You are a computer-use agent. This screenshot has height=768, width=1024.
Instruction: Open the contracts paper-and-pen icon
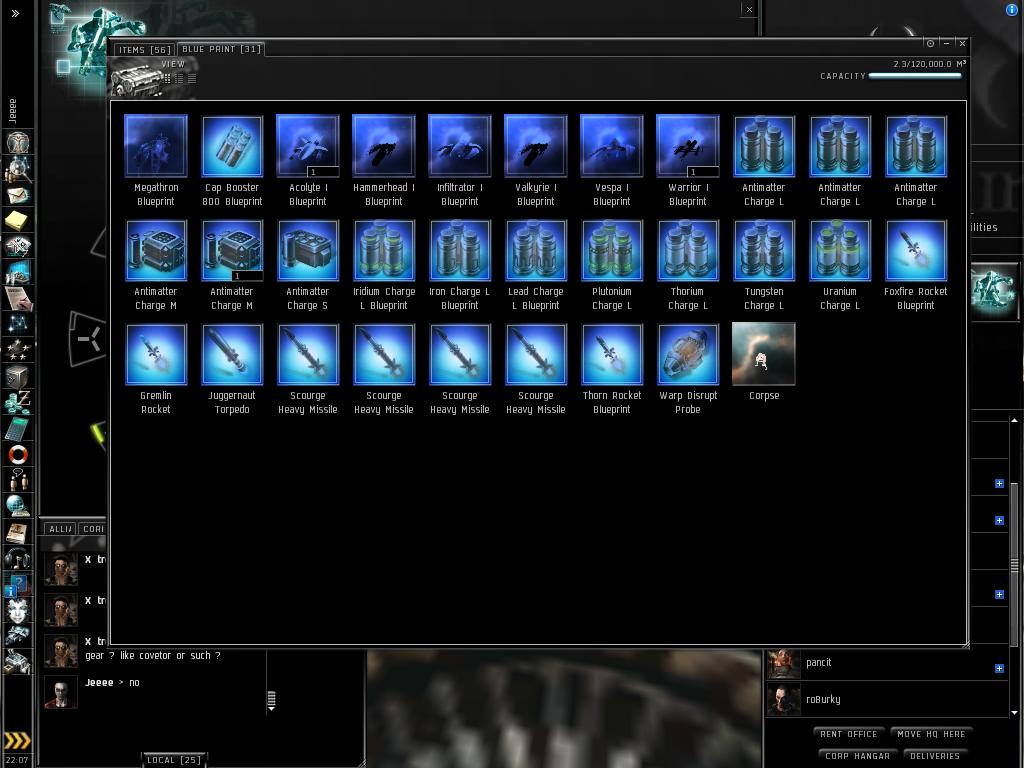pyautogui.click(x=18, y=298)
